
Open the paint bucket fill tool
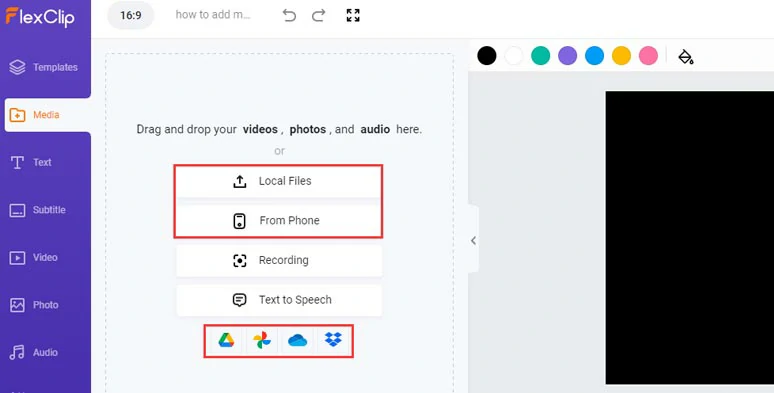click(x=686, y=57)
